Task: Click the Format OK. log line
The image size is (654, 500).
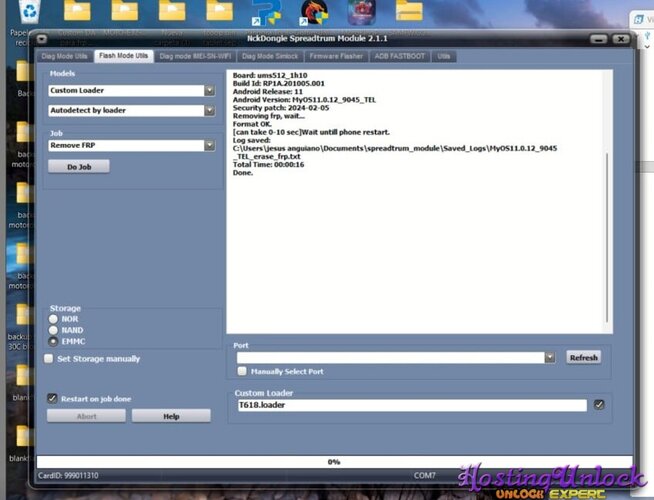Action: point(252,124)
